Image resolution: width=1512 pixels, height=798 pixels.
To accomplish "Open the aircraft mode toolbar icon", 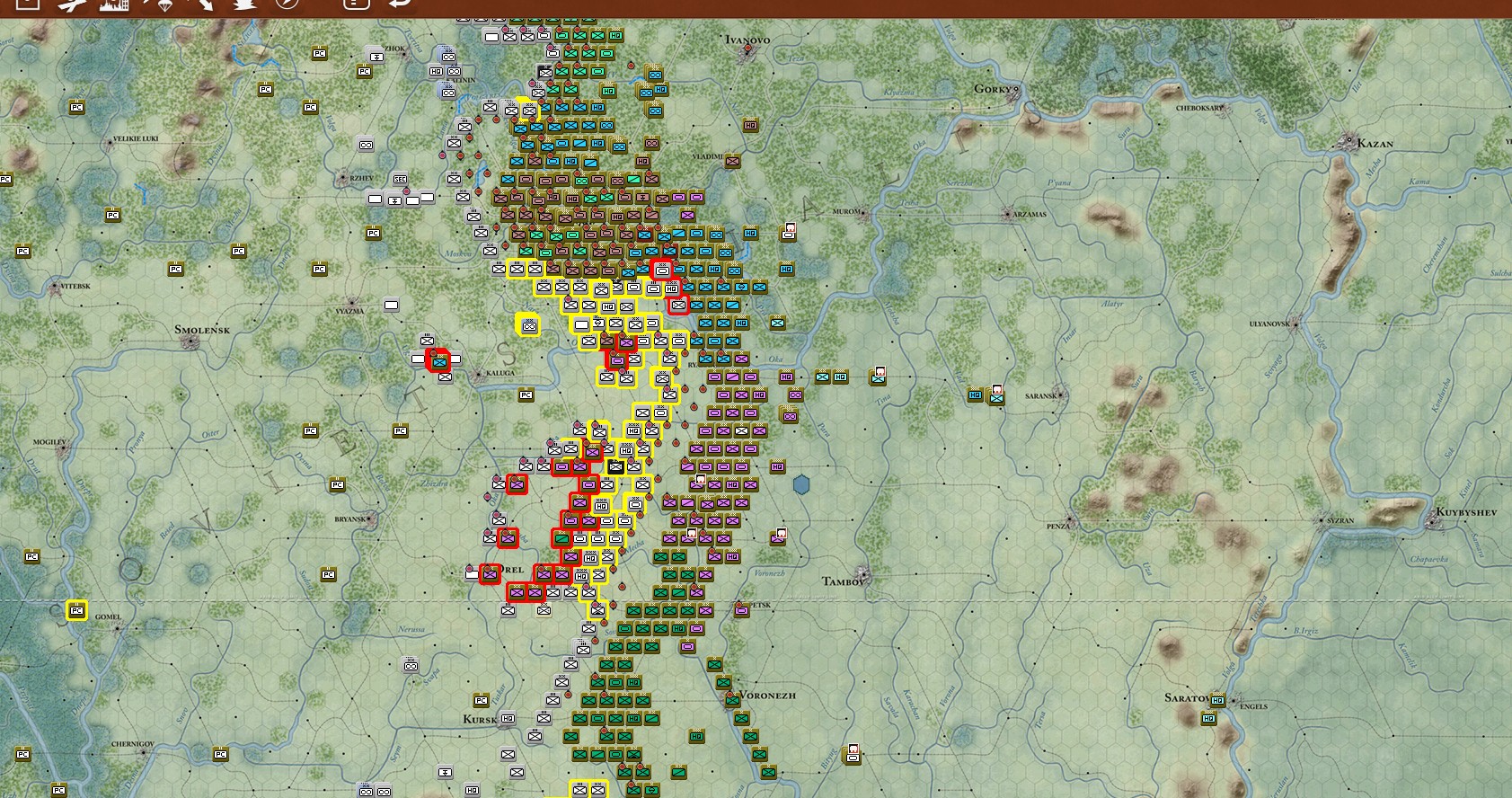I will pos(72,4).
